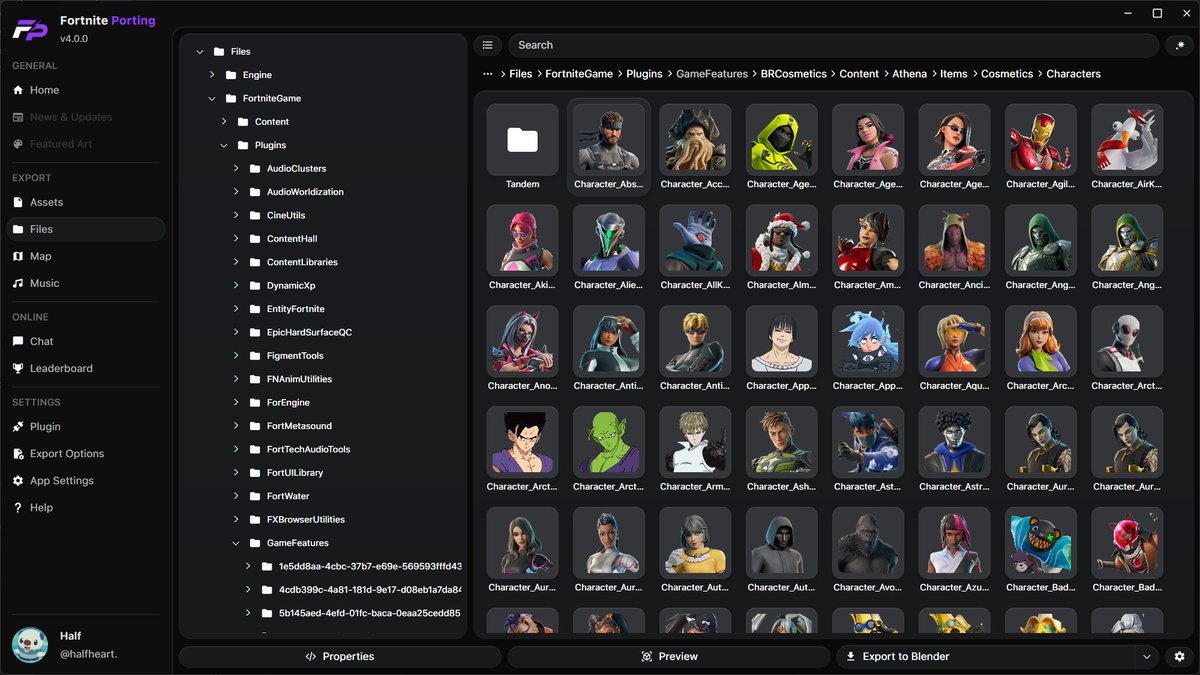Expand the Engine folder in tree
Screen dimensions: 1200x675
212,75
